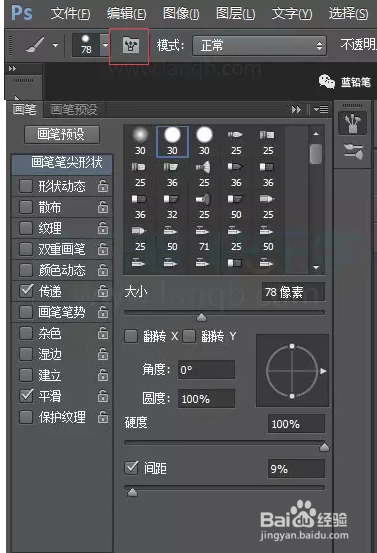Click the 角度 angle input field
377x553 pixels.
[x=206, y=370]
